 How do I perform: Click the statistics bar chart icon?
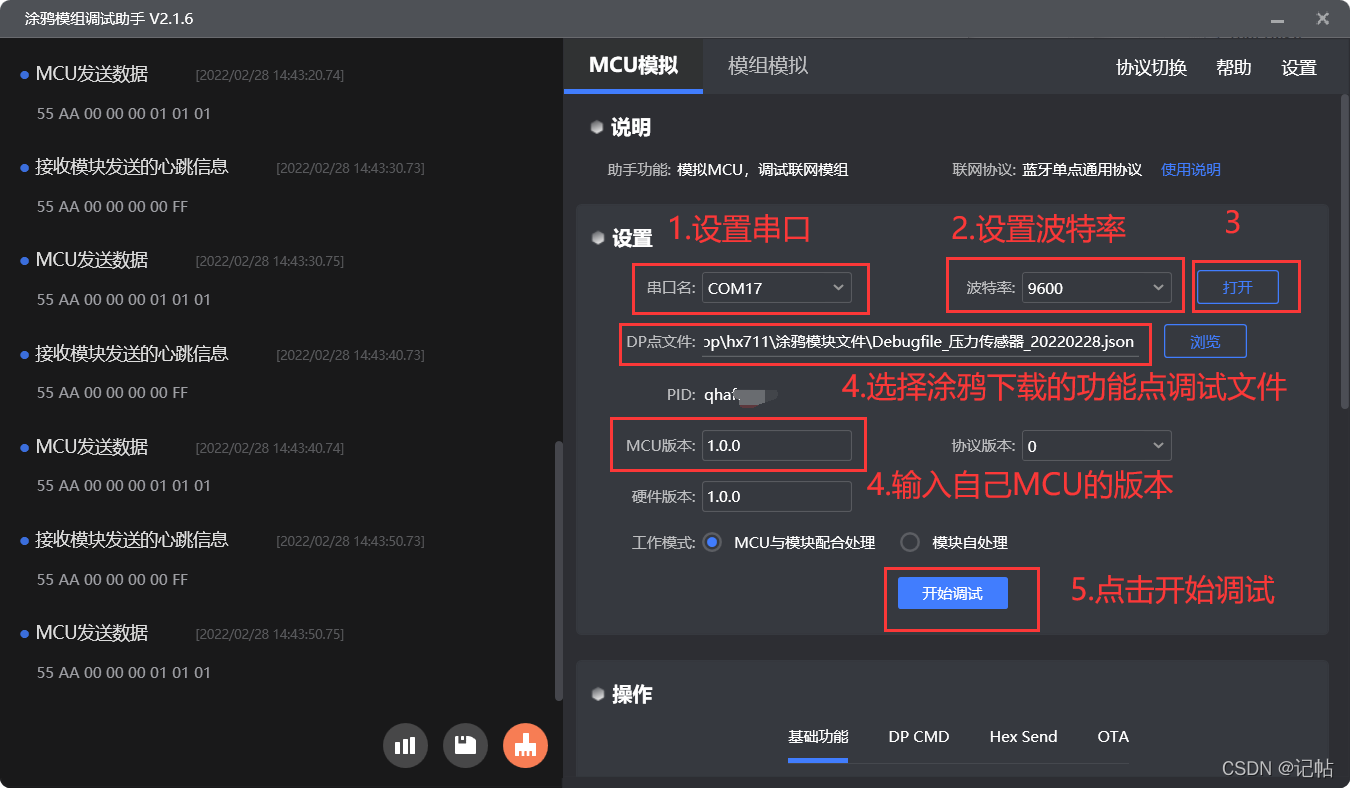pyautogui.click(x=405, y=744)
